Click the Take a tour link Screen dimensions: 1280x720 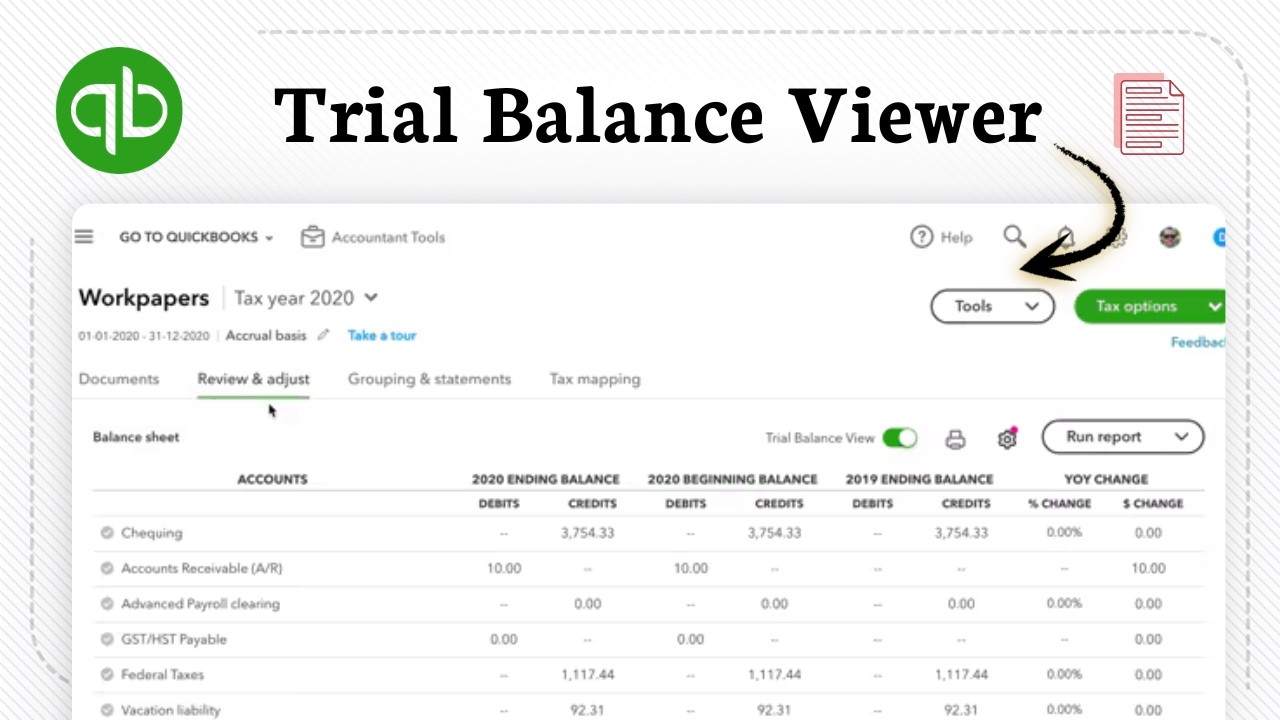click(382, 336)
